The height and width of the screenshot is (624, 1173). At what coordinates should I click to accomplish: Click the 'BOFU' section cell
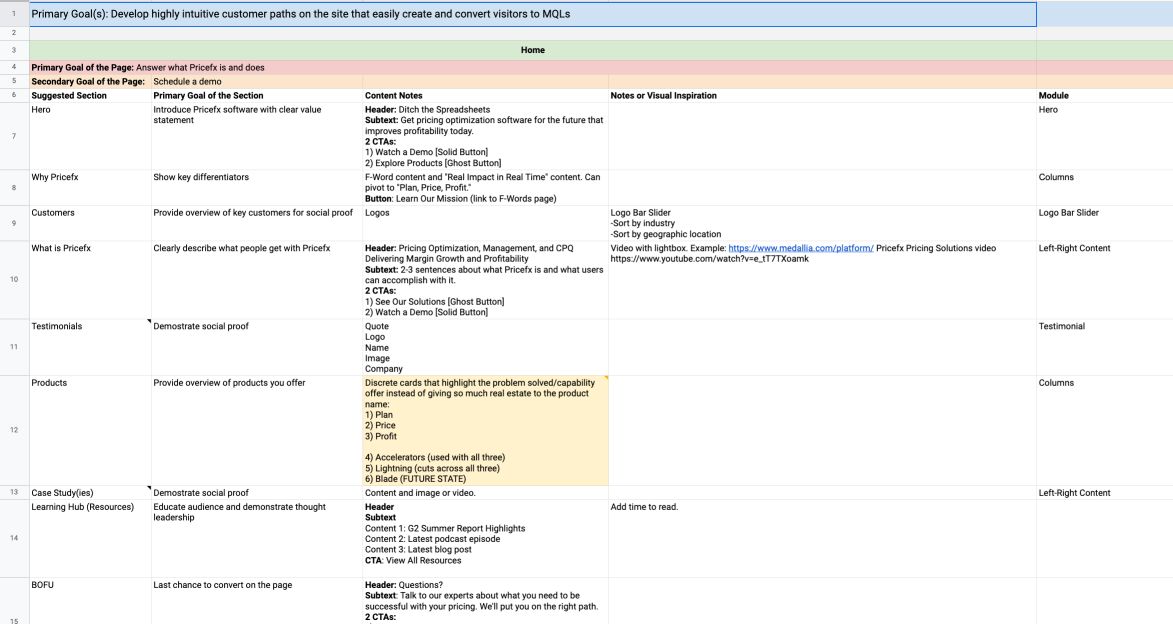click(x=91, y=601)
